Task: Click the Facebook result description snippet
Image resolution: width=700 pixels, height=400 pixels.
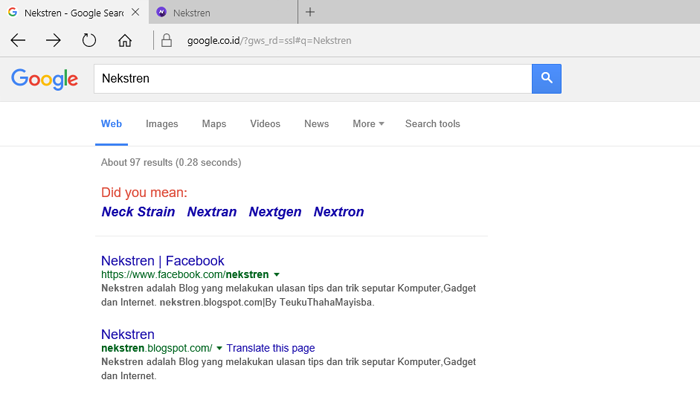Action: click(x=288, y=295)
